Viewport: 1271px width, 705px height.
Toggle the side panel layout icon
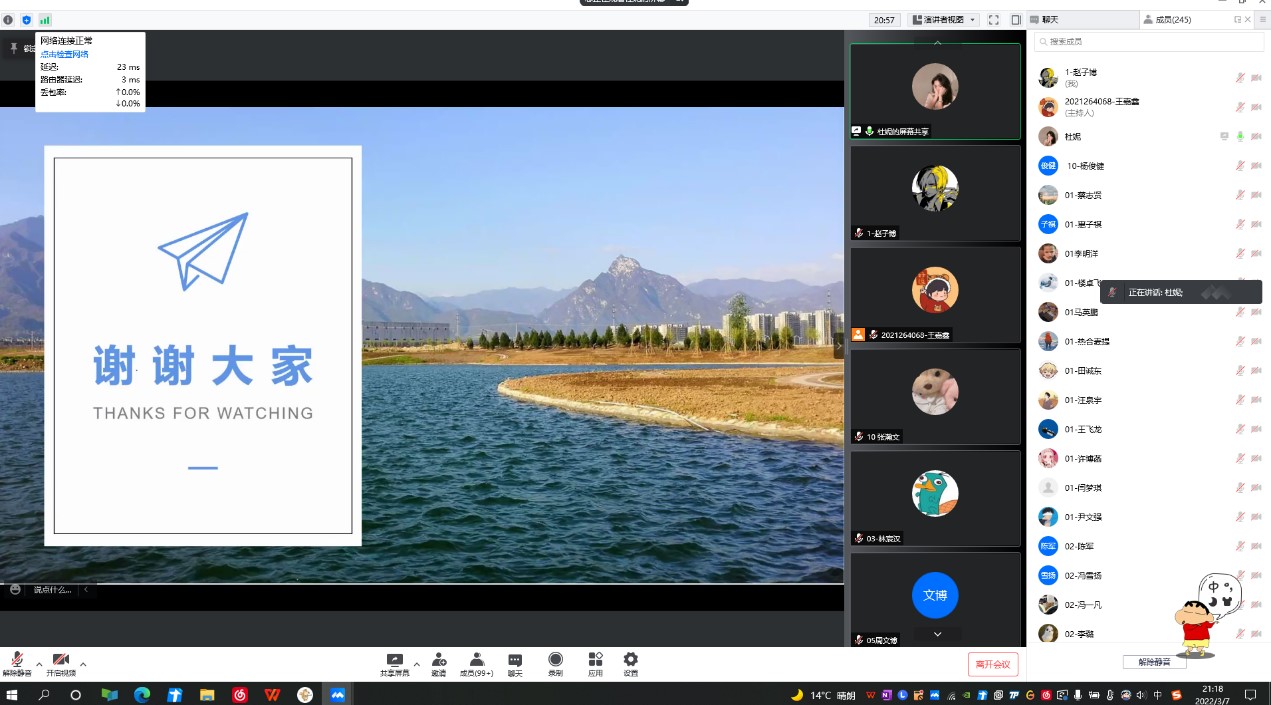click(1016, 20)
